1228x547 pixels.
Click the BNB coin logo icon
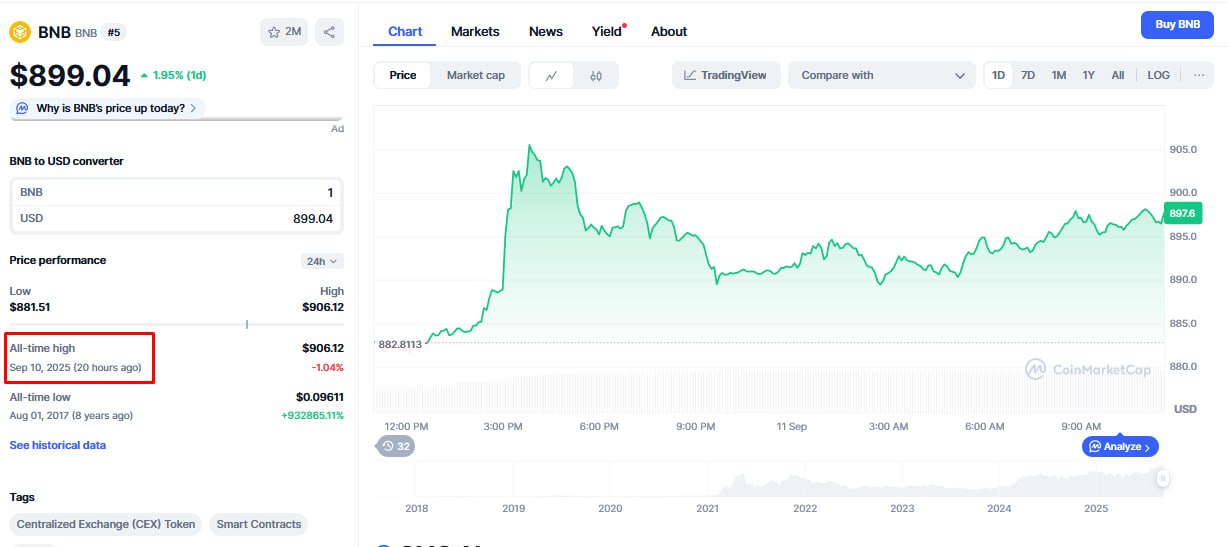[20, 32]
